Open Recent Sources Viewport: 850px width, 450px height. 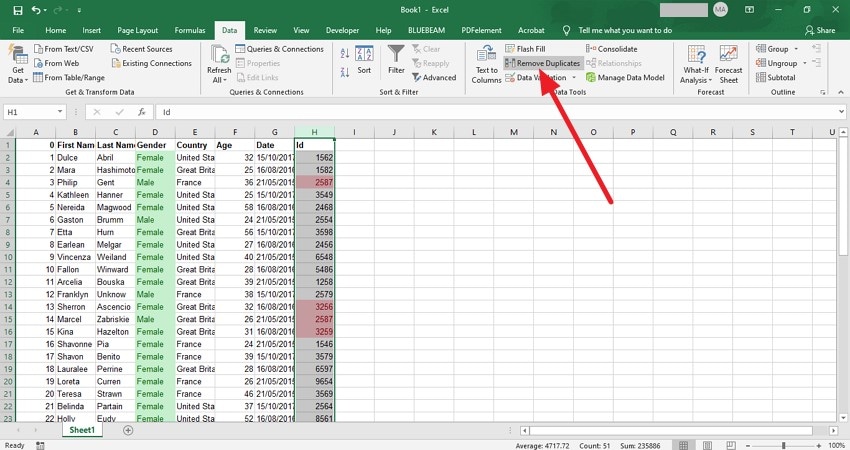141,49
